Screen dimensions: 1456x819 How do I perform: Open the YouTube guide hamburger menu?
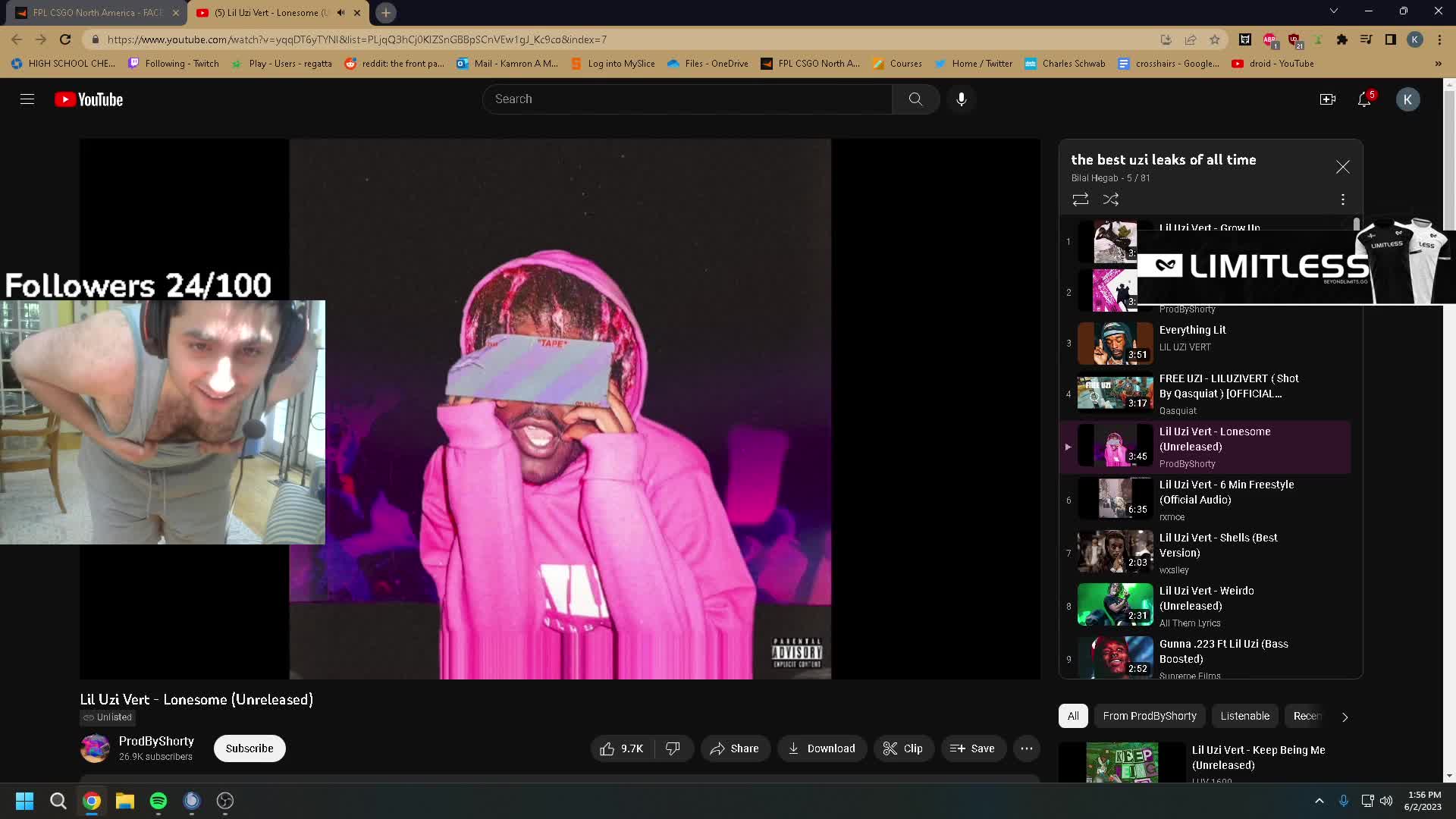click(x=27, y=99)
